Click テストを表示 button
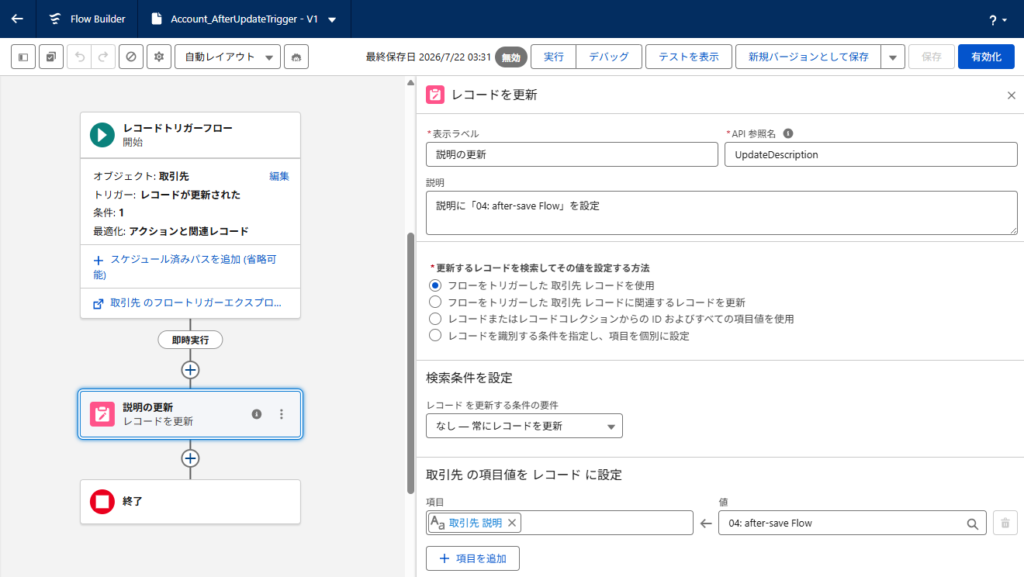 pyautogui.click(x=688, y=57)
